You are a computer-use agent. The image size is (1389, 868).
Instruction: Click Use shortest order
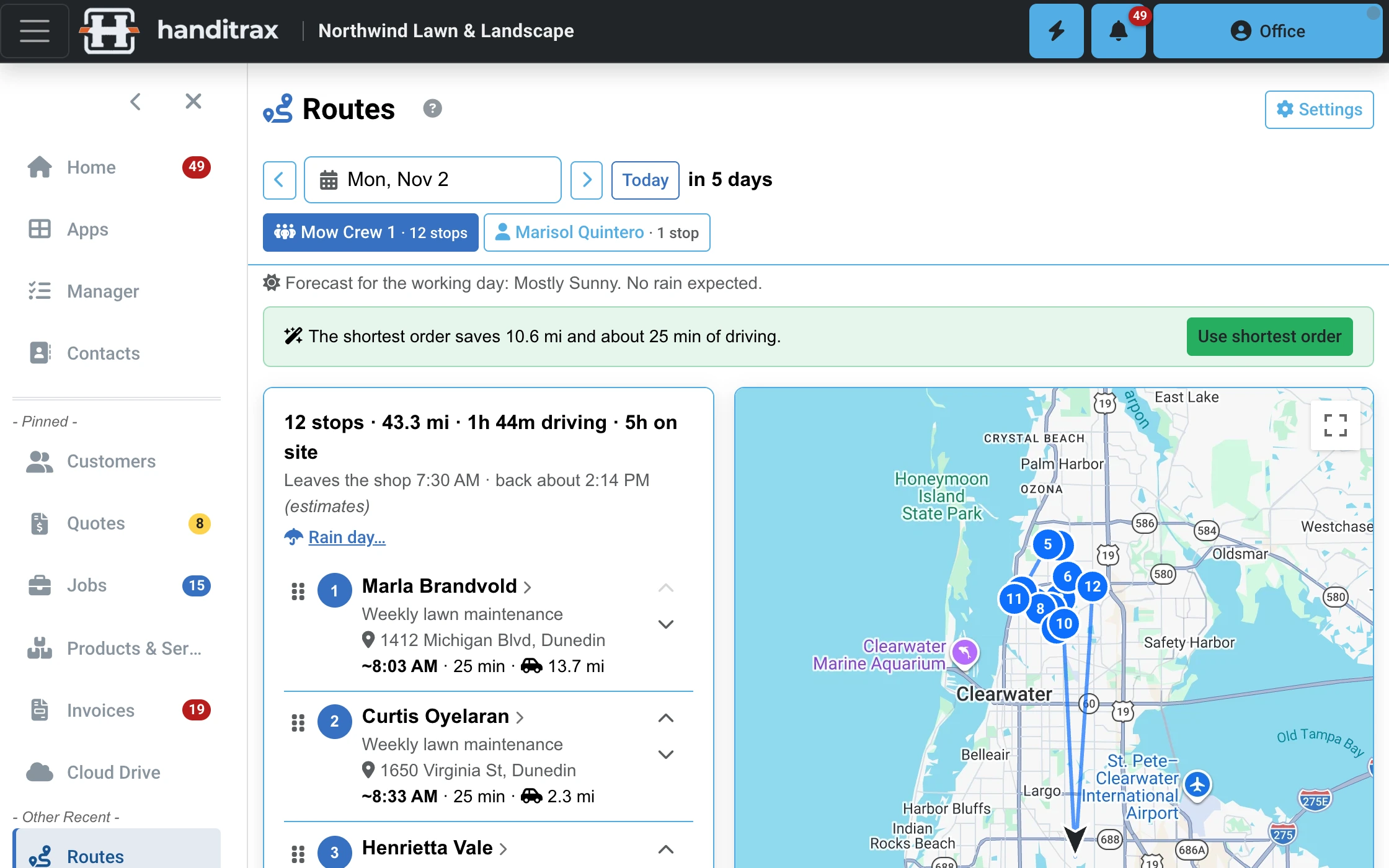[x=1269, y=337]
